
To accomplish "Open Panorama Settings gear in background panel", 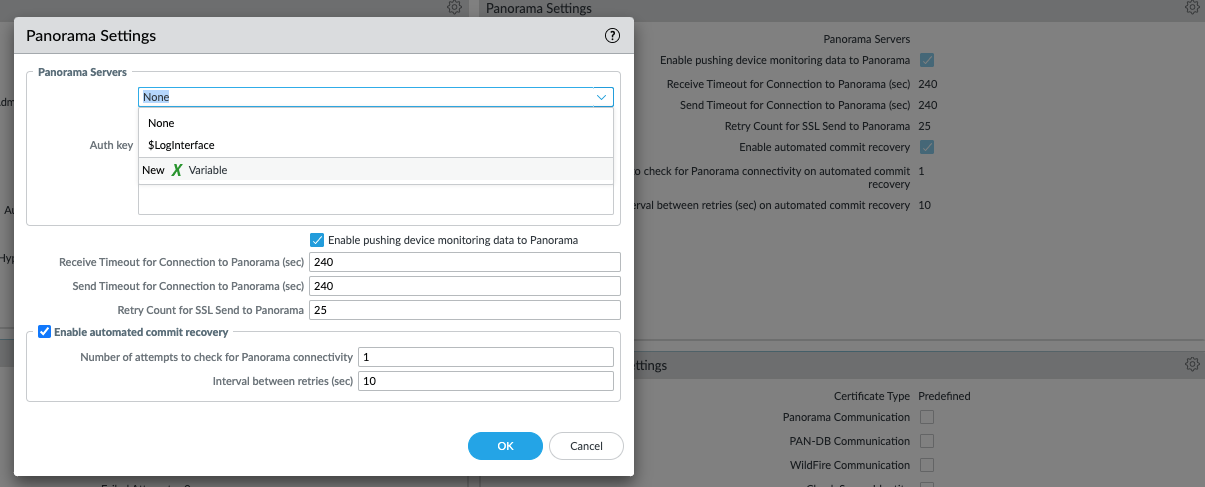I will click(x=1192, y=7).
